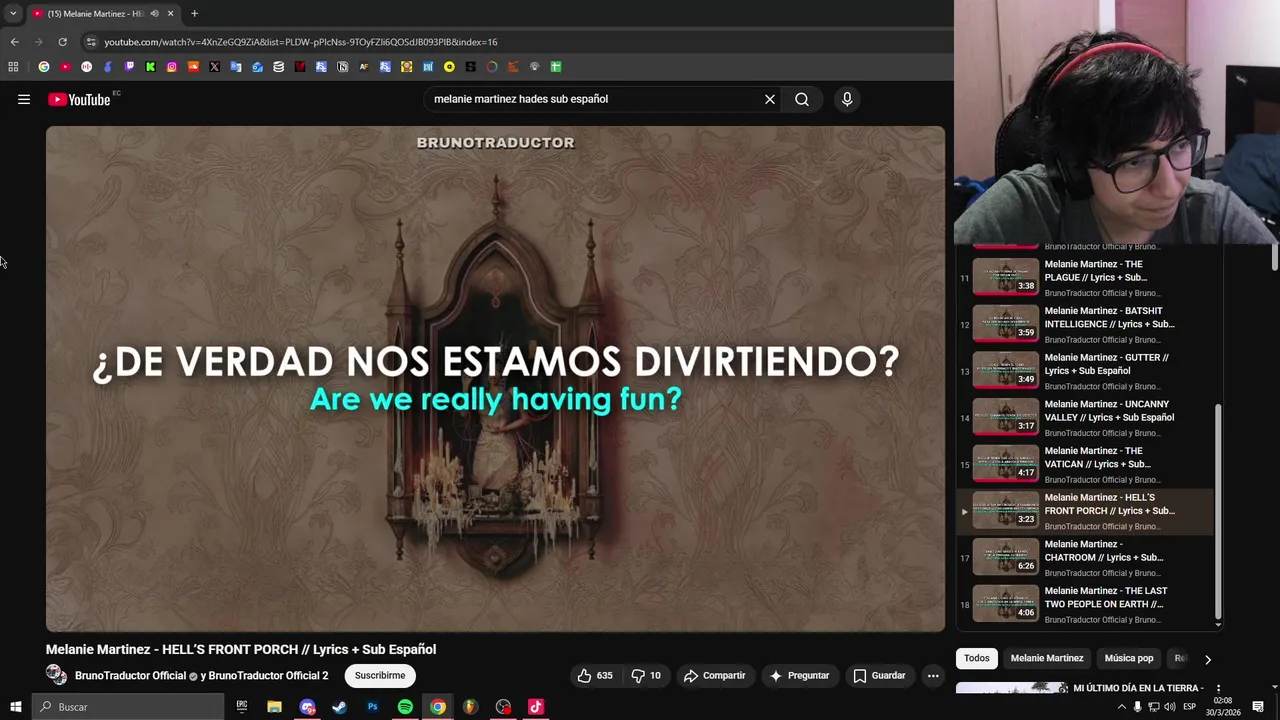Screen dimensions: 1280x720
Task: Select the Música pop filter chip
Action: click(x=1129, y=658)
